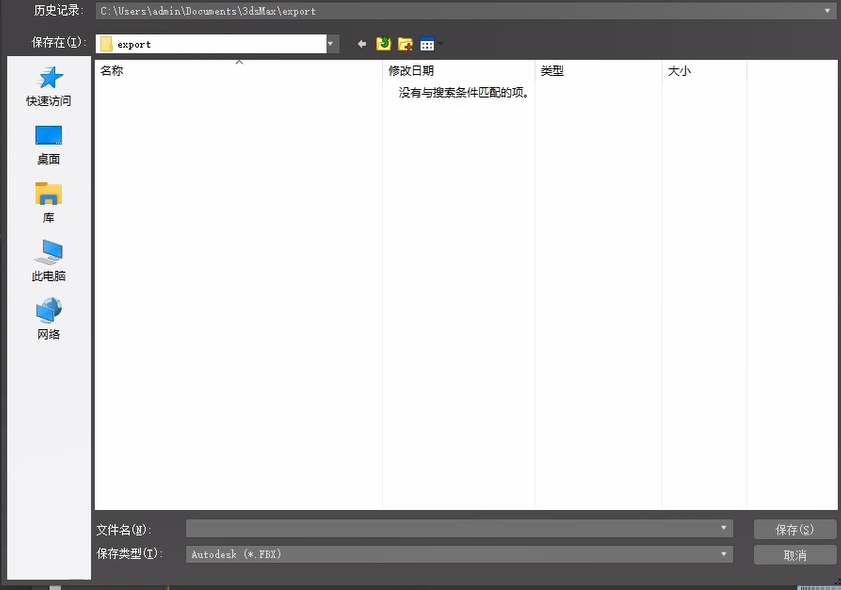The width and height of the screenshot is (841, 590).
Task: Create a new folder using toolbar icon
Action: click(405, 44)
